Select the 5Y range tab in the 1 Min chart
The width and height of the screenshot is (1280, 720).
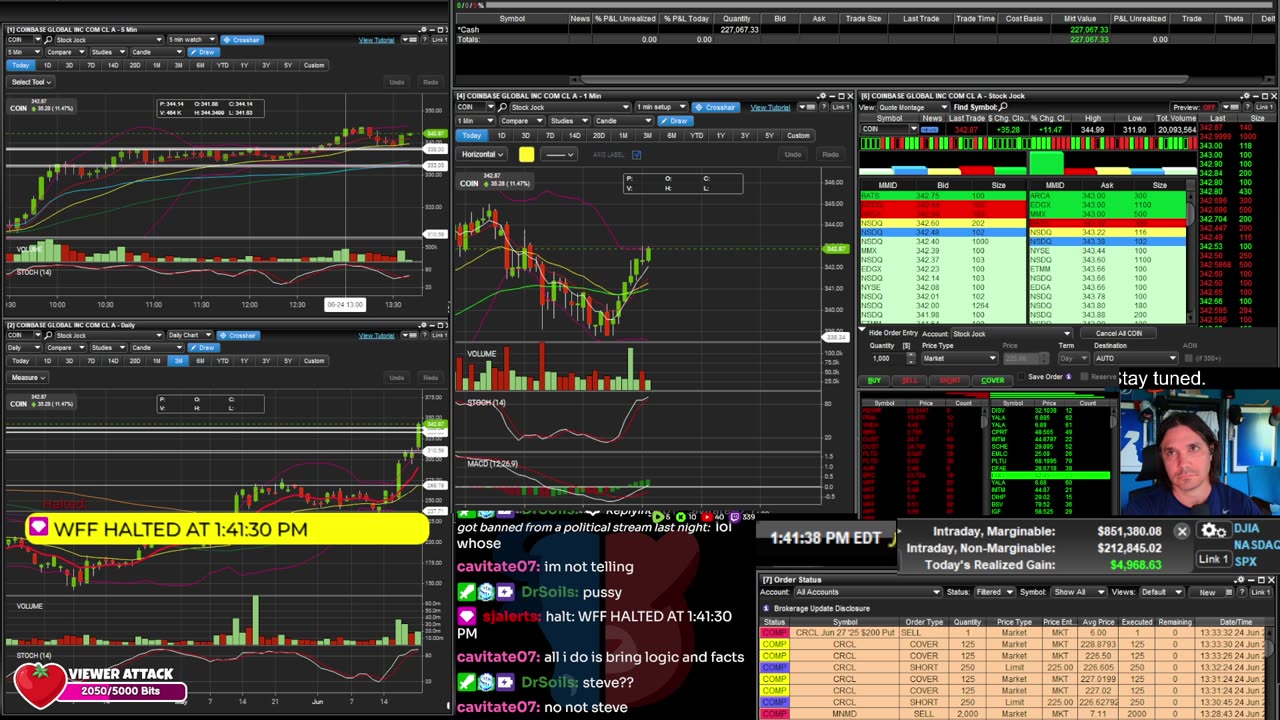[769, 136]
